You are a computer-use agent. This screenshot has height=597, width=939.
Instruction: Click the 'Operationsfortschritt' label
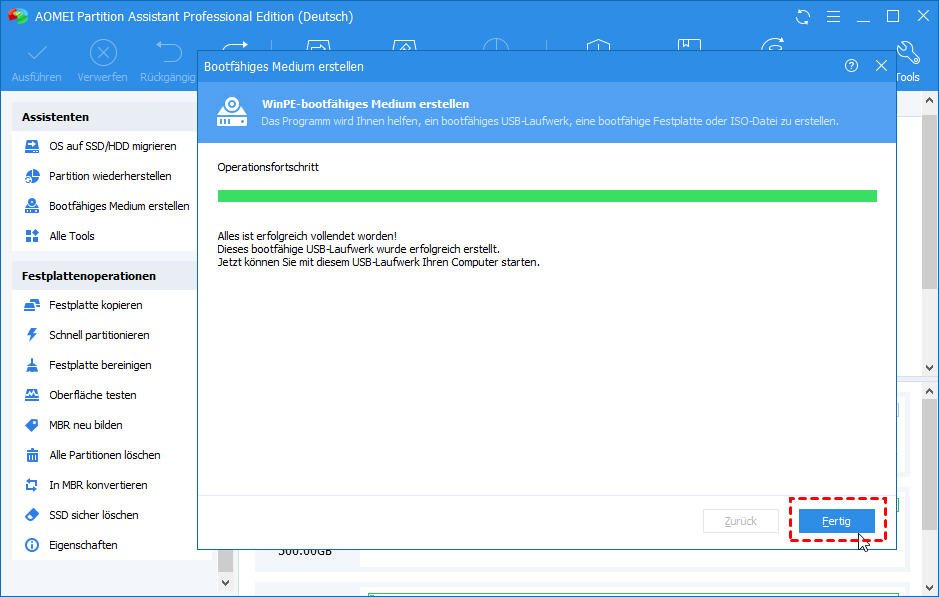(268, 167)
